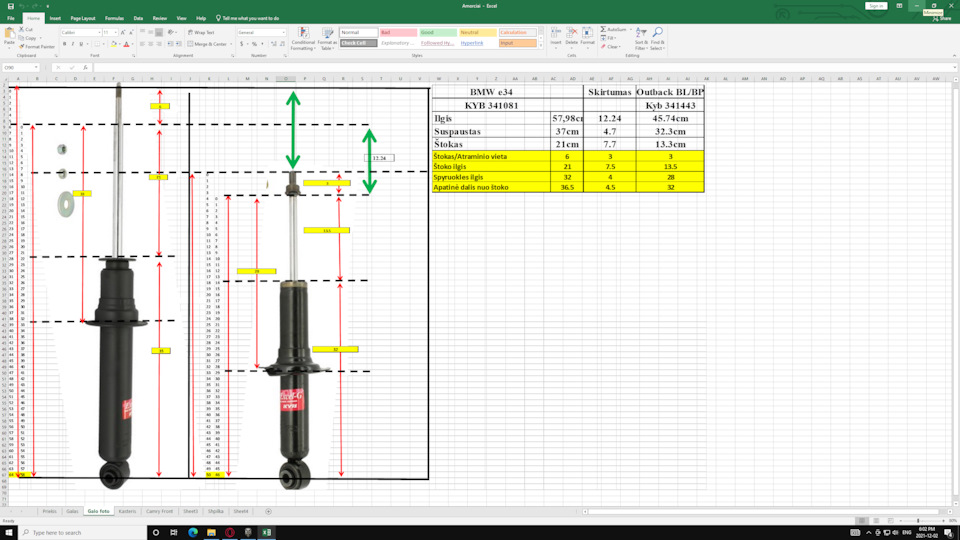Click the Format Painter brush icon
This screenshot has width=960, height=540.
coord(22,46)
